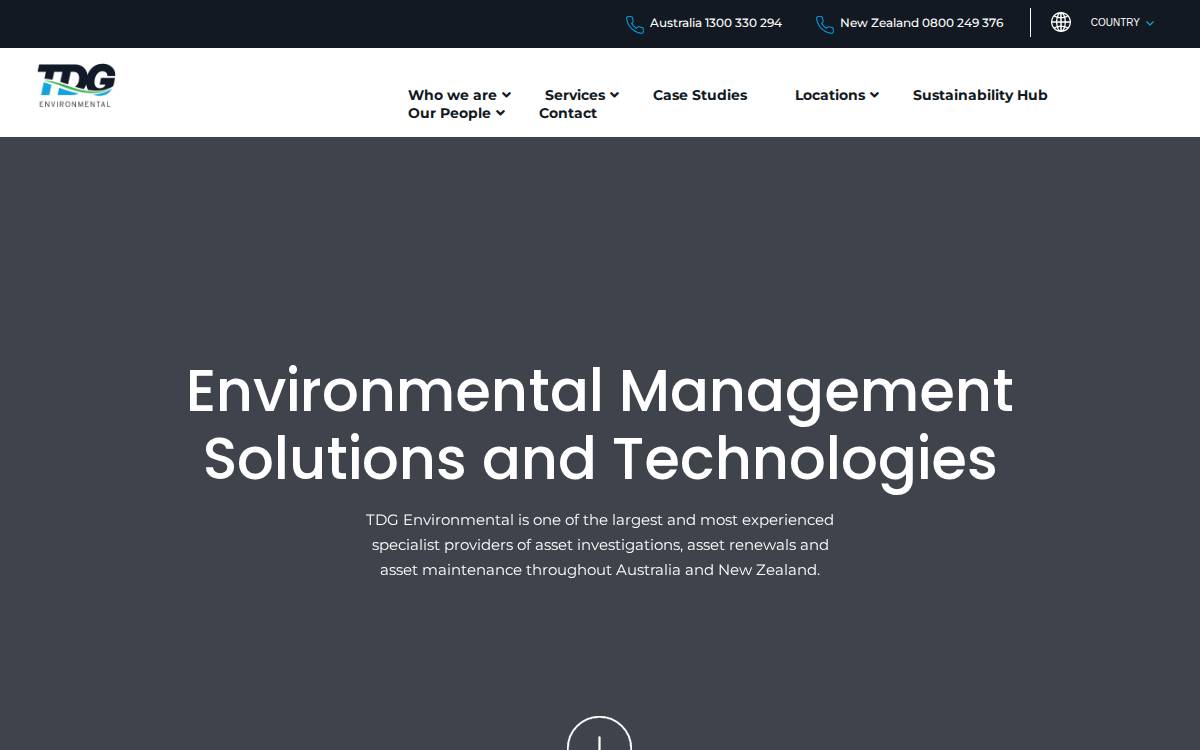1200x750 pixels.
Task: Click the phone icon beside the Australia number
Action: [x=635, y=24]
